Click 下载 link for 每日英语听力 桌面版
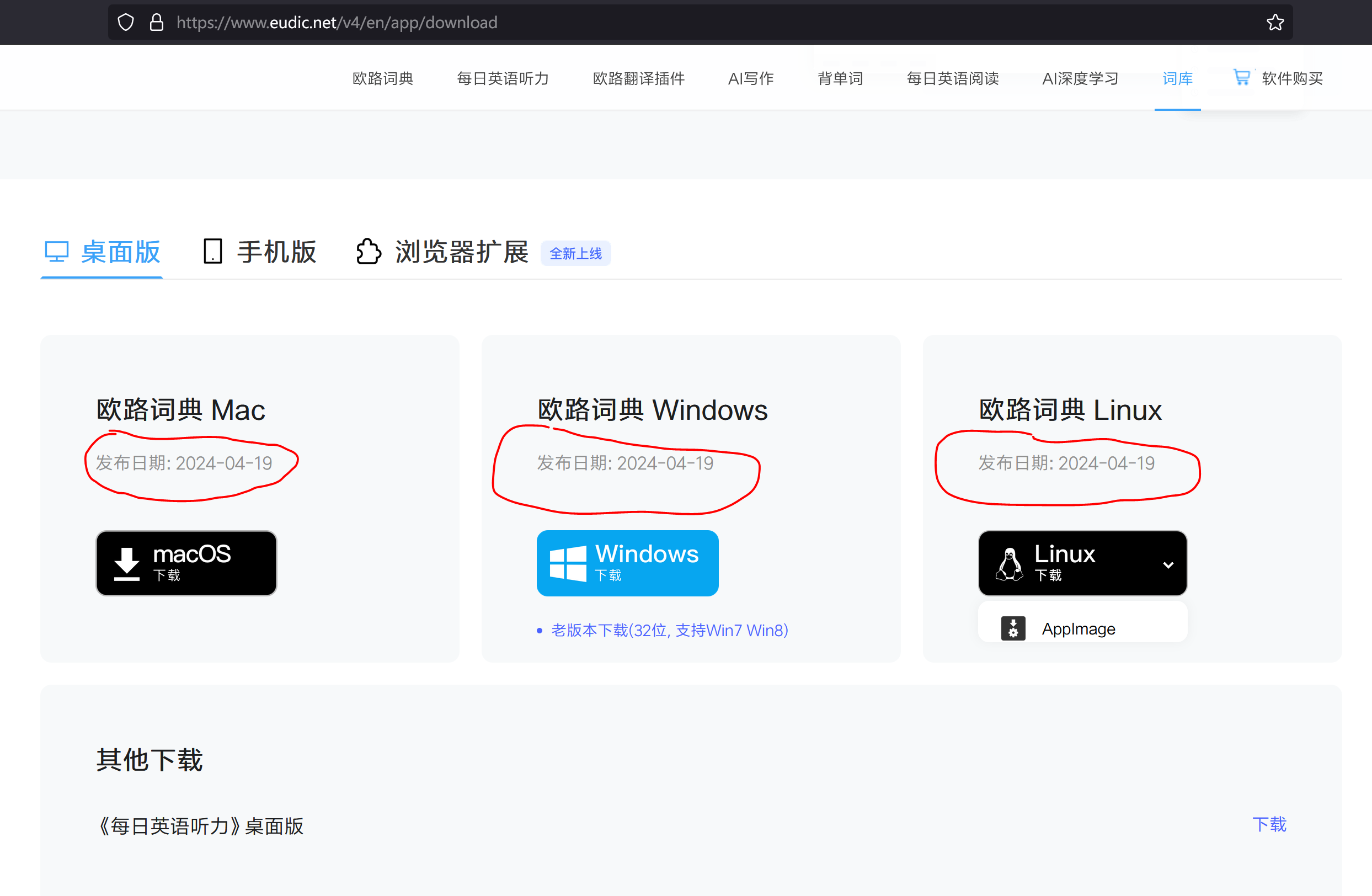The image size is (1372, 896). point(1269,824)
